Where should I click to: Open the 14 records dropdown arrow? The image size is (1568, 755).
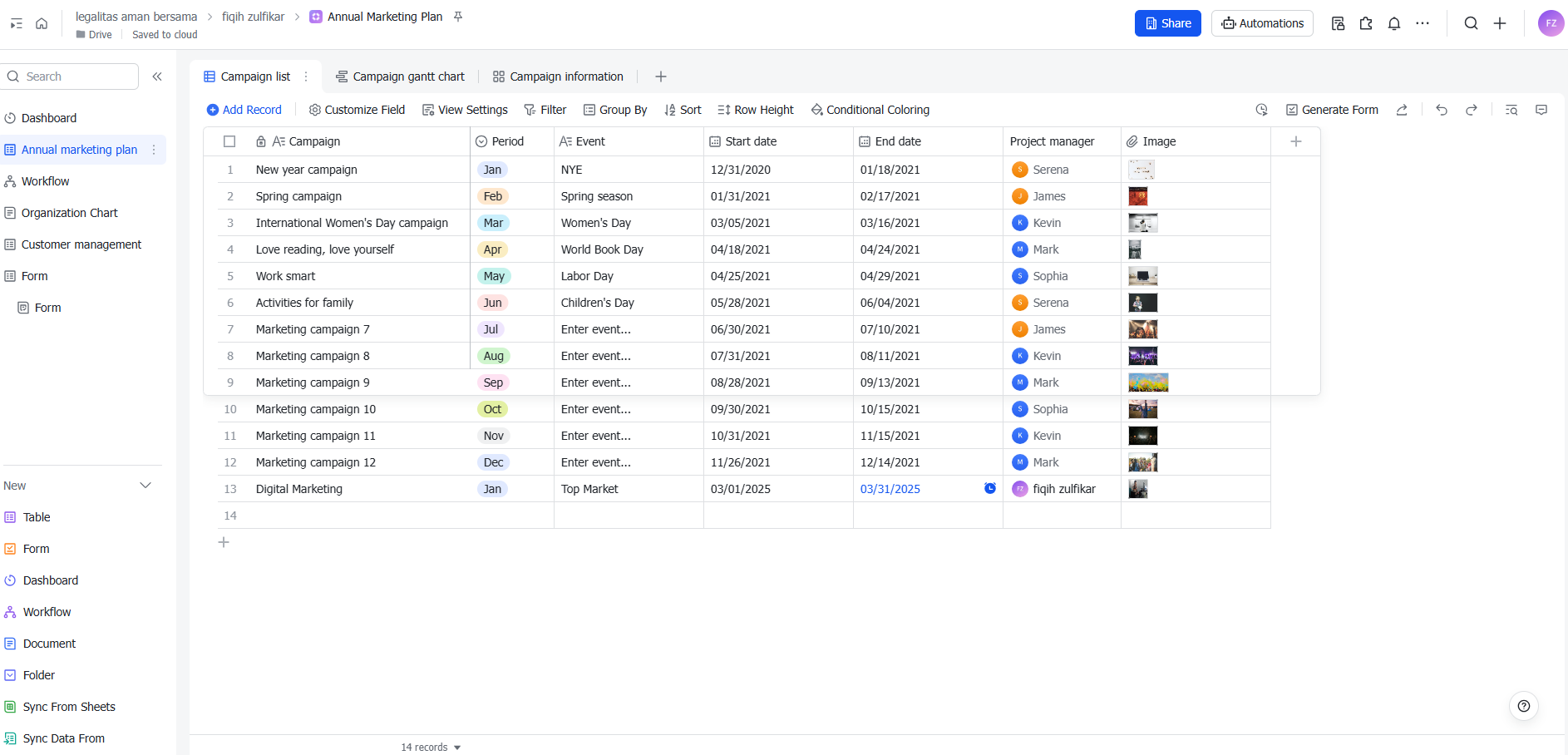(x=457, y=748)
